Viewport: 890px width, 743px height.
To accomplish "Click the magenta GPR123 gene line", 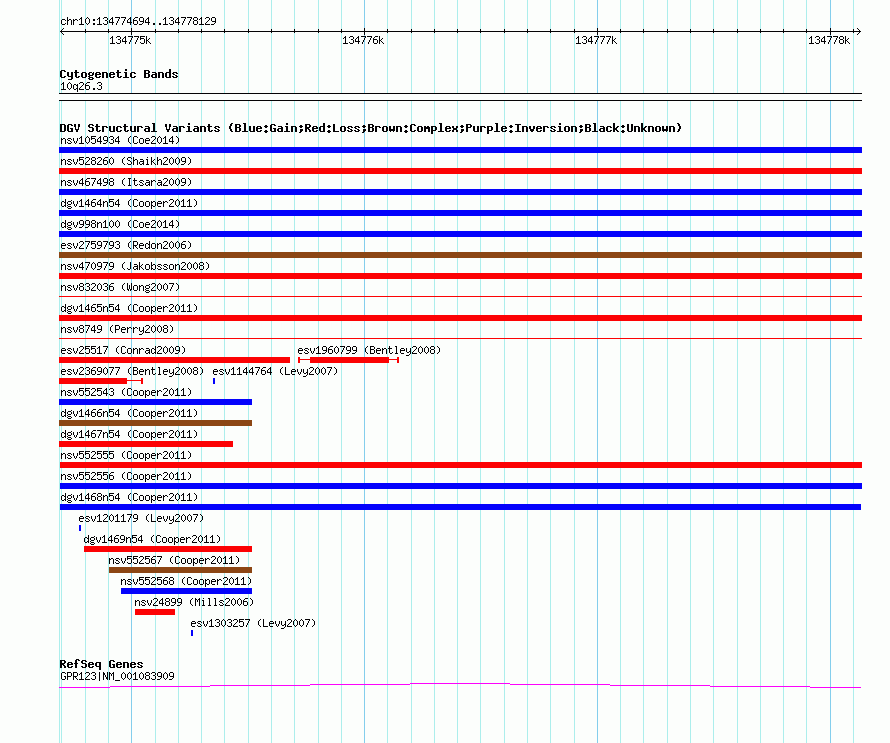I will (460, 685).
